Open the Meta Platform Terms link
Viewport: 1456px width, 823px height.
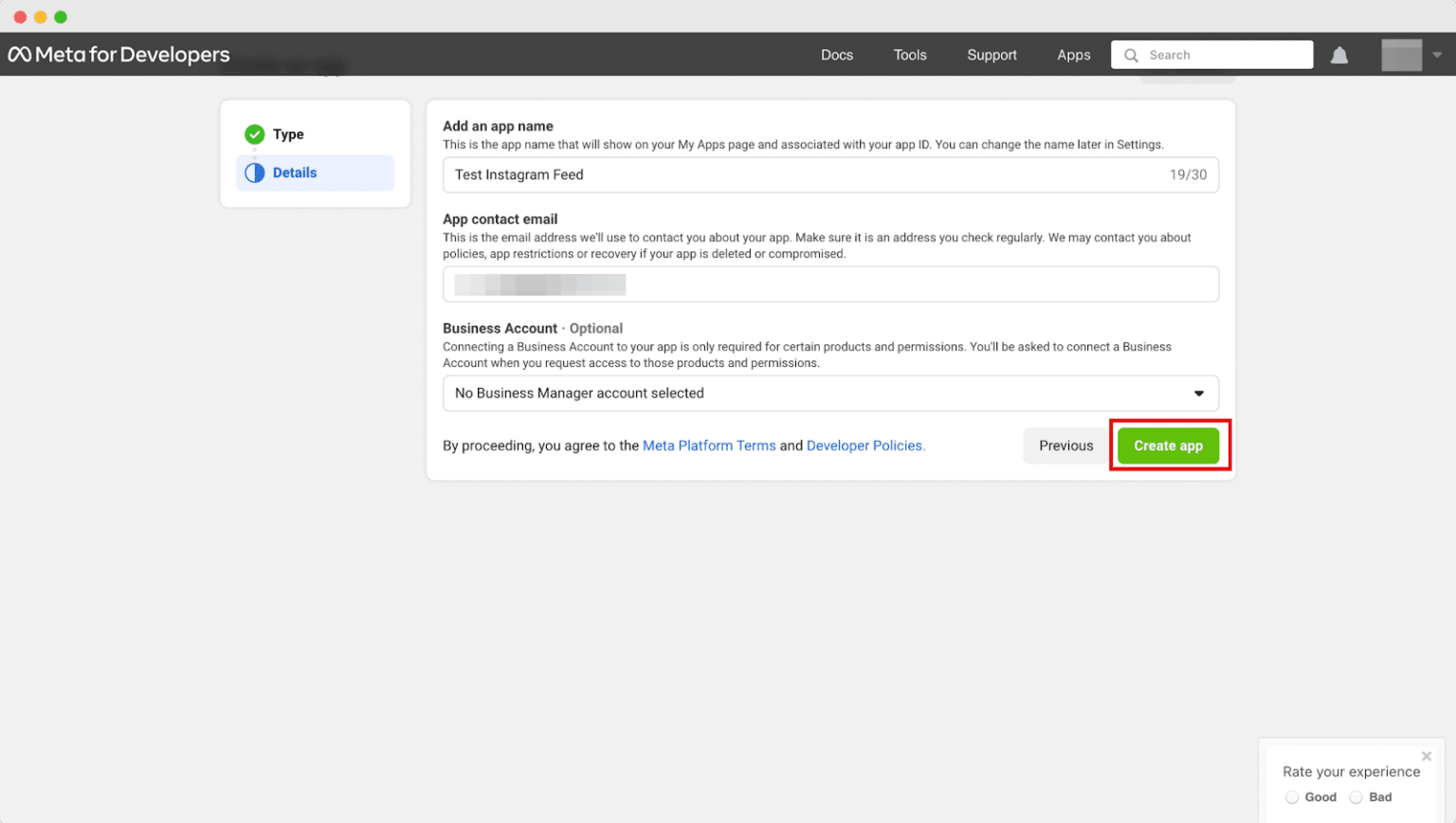click(708, 445)
